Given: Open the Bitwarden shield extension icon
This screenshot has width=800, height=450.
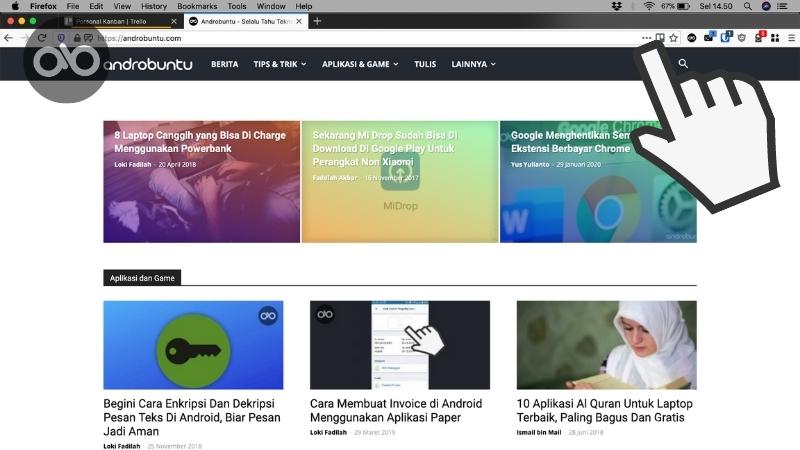Looking at the screenshot, I should click(726, 37).
